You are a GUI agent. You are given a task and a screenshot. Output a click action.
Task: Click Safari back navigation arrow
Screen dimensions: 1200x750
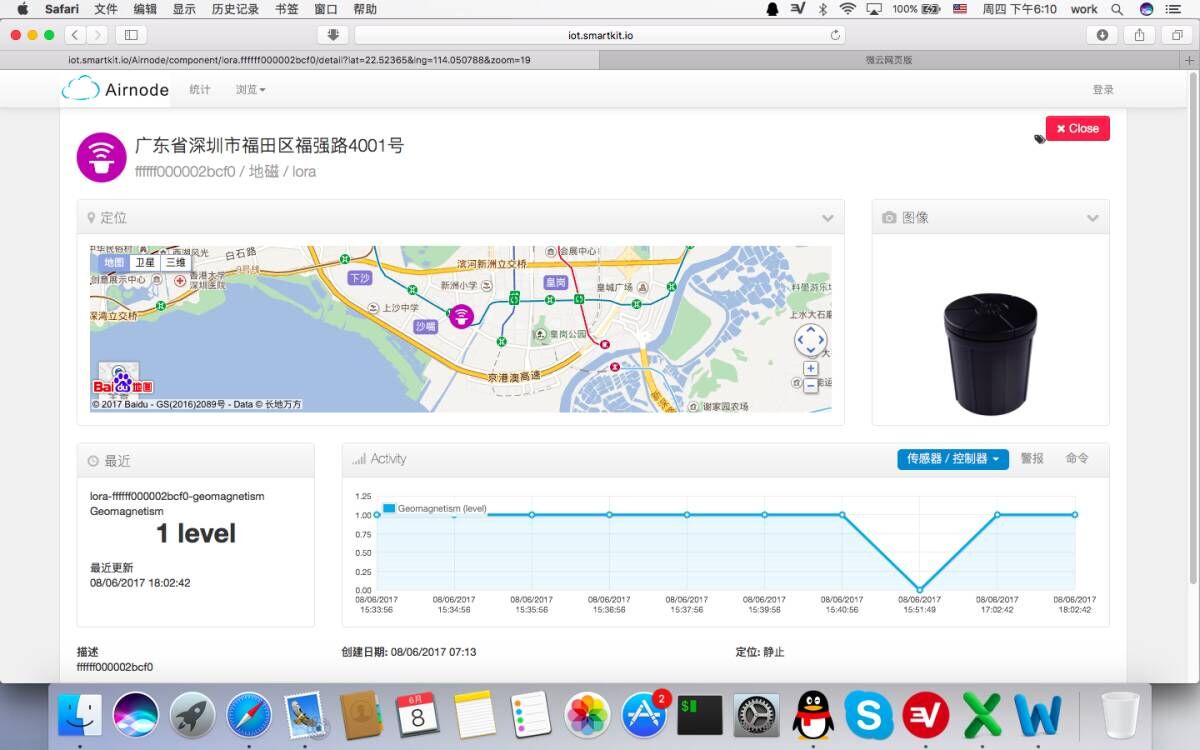(76, 35)
